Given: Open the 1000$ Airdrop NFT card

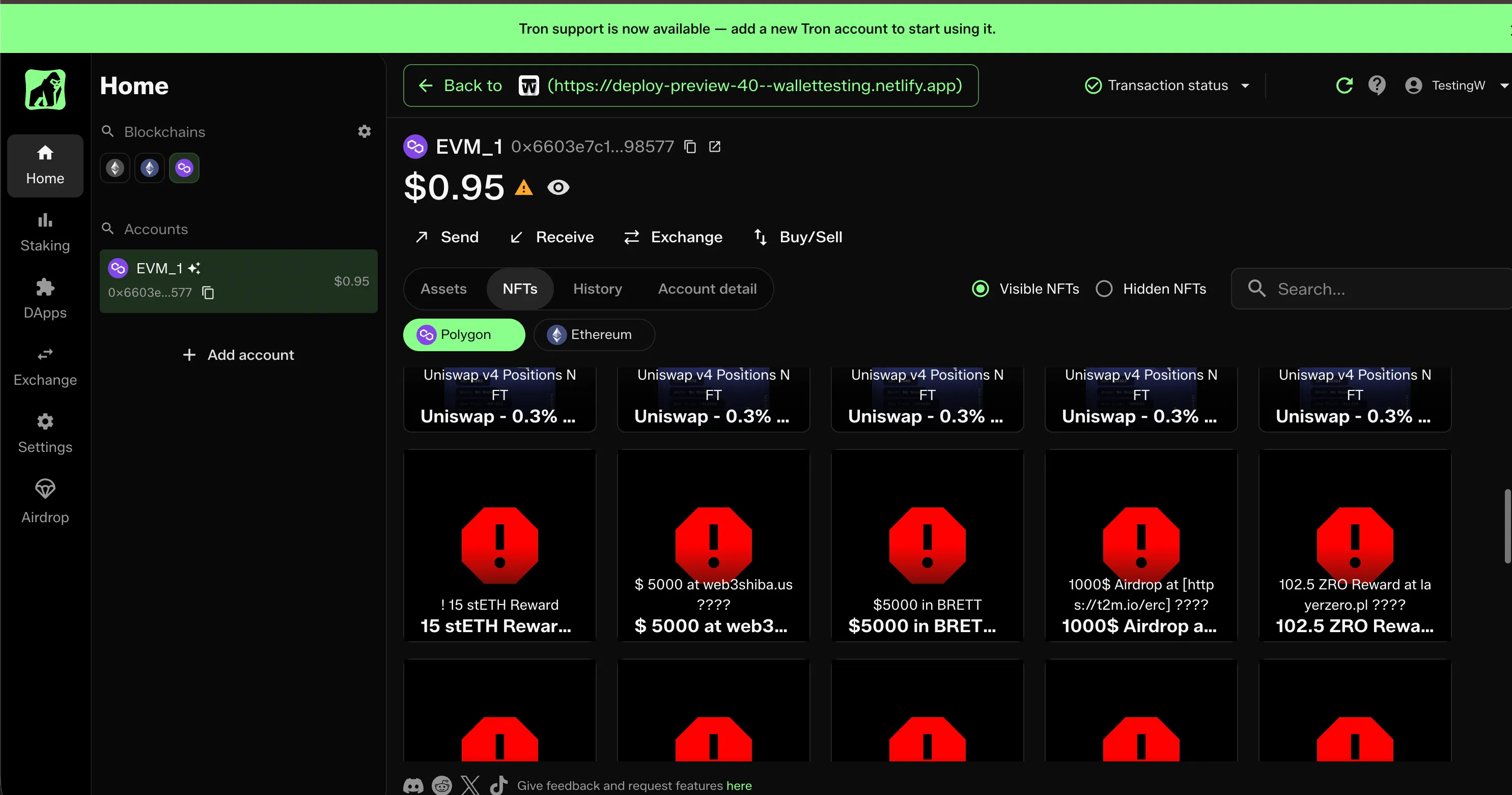Looking at the screenshot, I should point(1141,546).
